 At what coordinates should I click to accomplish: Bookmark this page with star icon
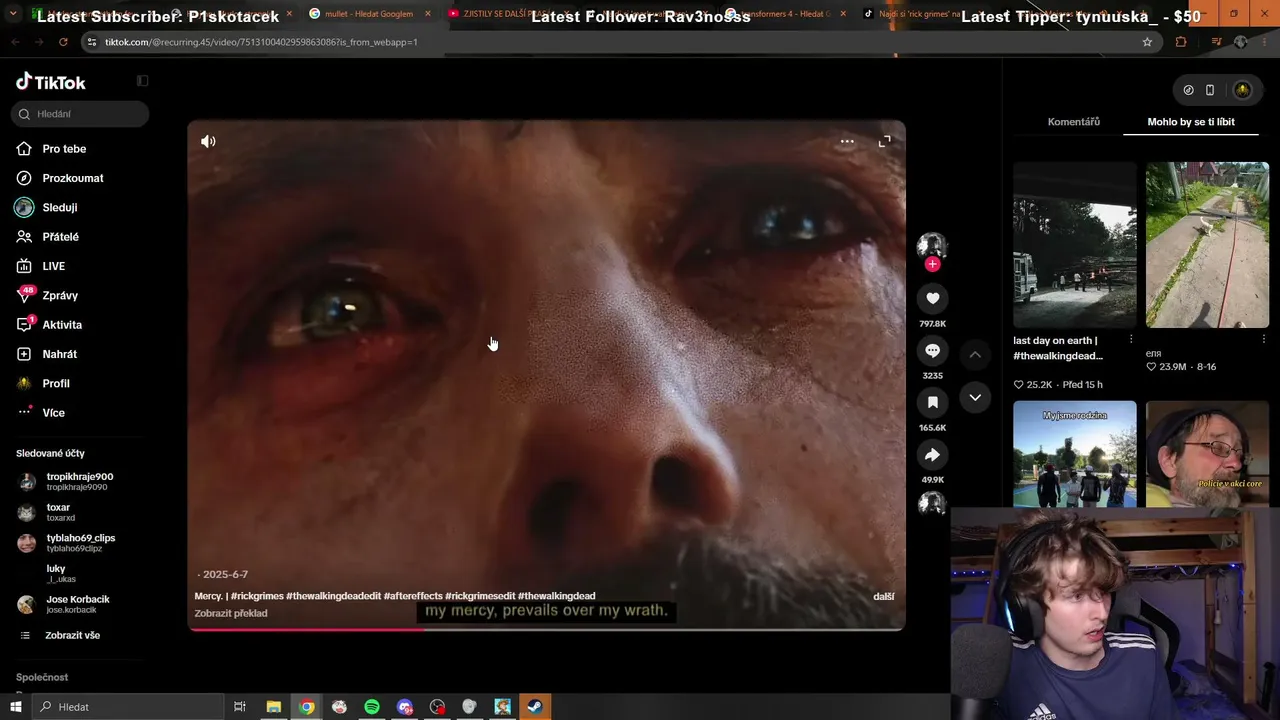1147,42
